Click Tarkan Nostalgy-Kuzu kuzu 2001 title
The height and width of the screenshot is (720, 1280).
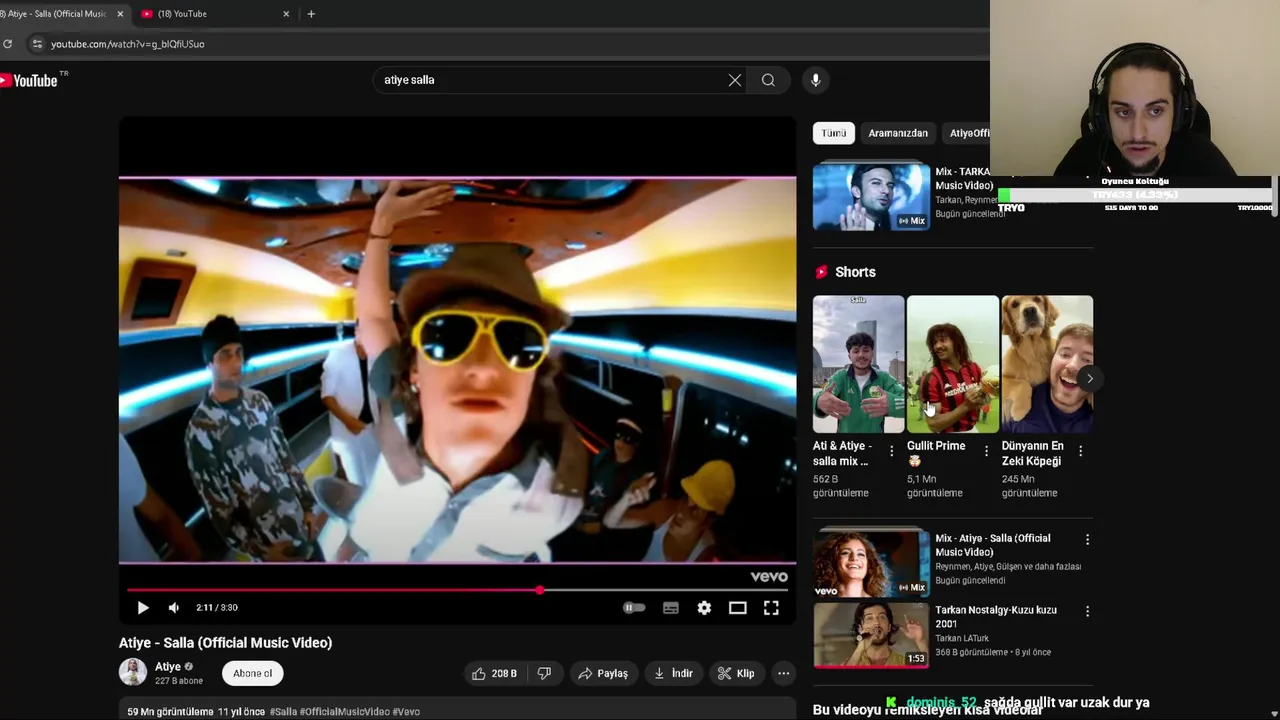996,617
